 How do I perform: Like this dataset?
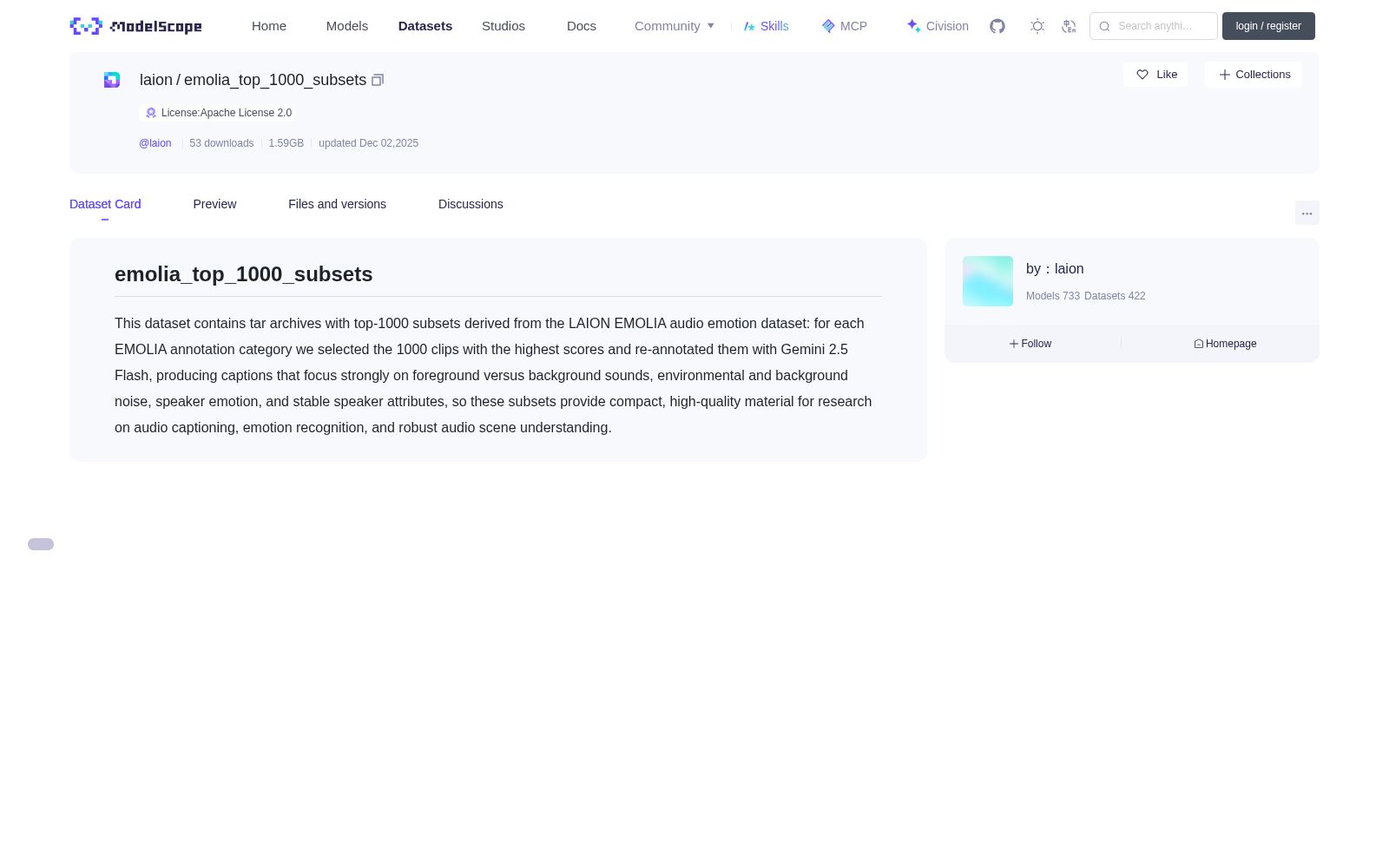point(1155,75)
